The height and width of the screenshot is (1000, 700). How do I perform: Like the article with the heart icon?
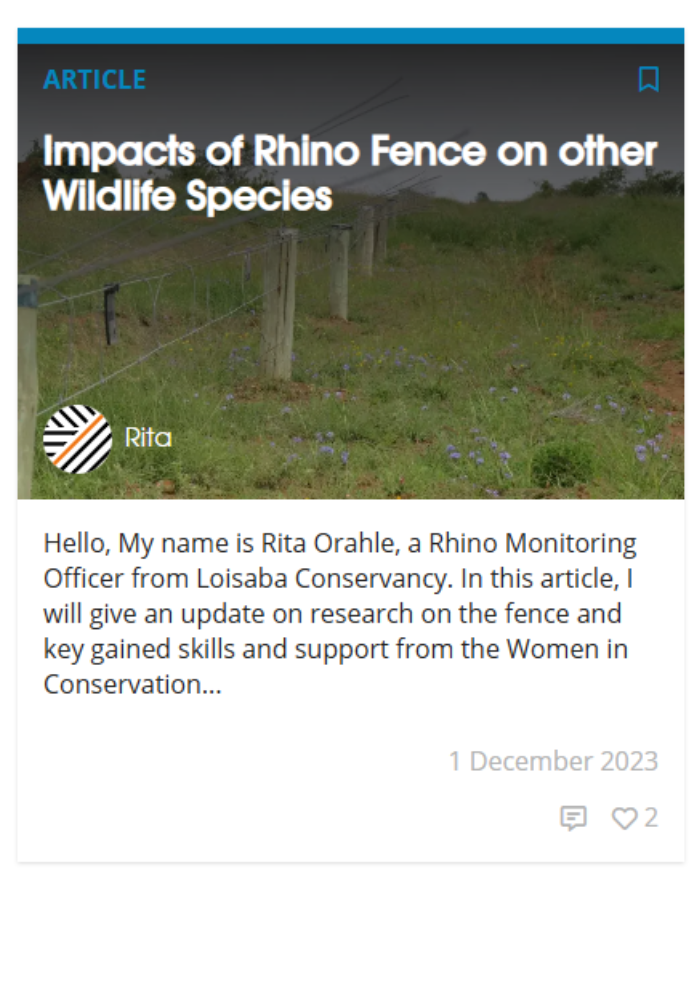click(x=624, y=818)
